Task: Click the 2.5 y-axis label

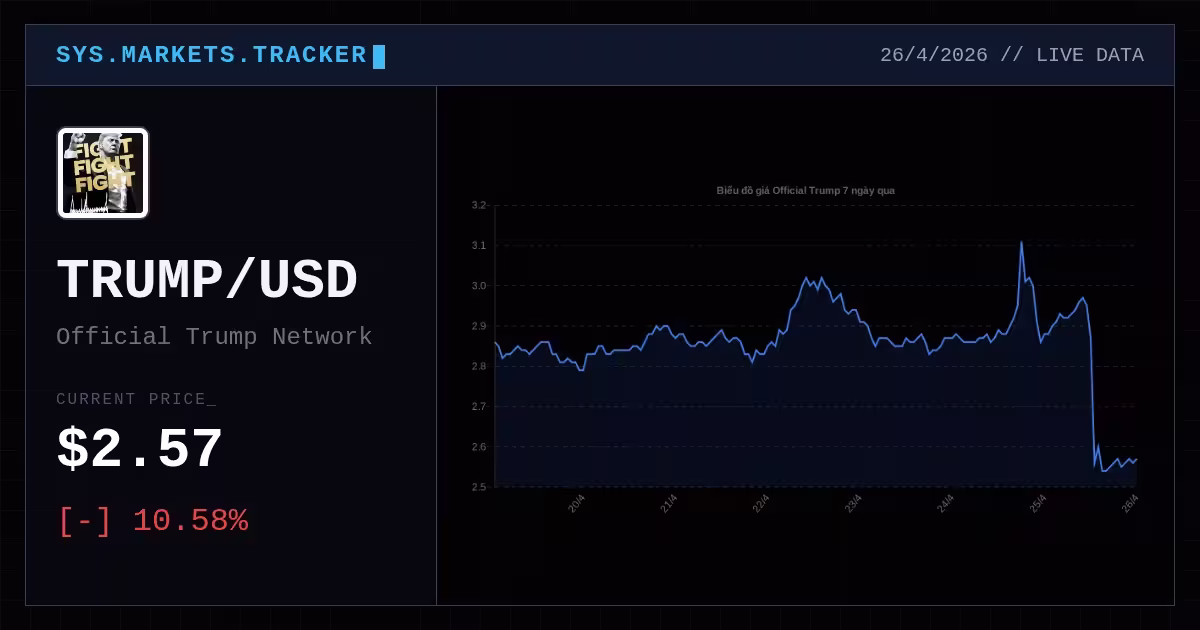Action: tap(478, 487)
